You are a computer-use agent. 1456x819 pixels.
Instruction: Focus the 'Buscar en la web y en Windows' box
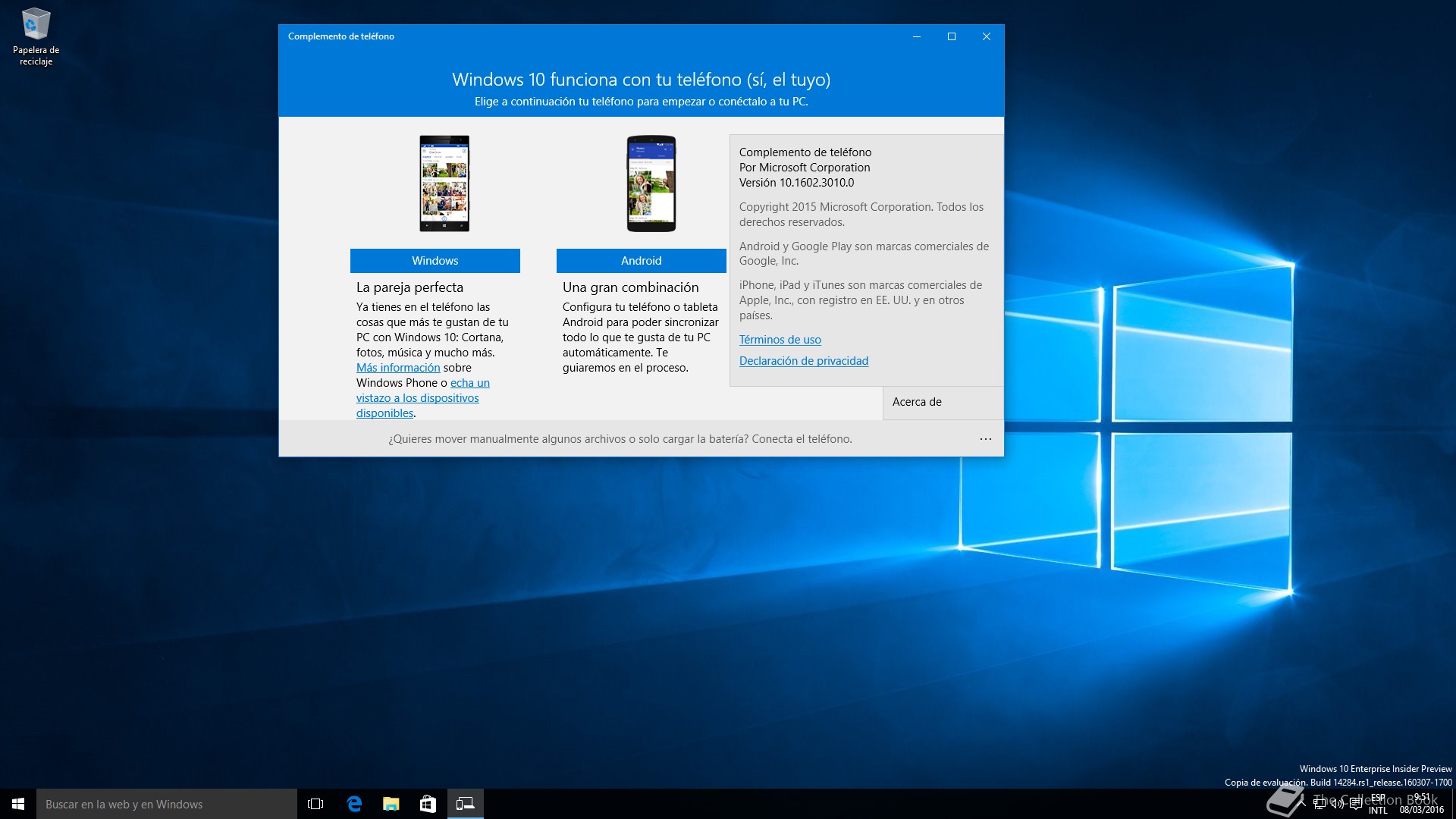(167, 804)
